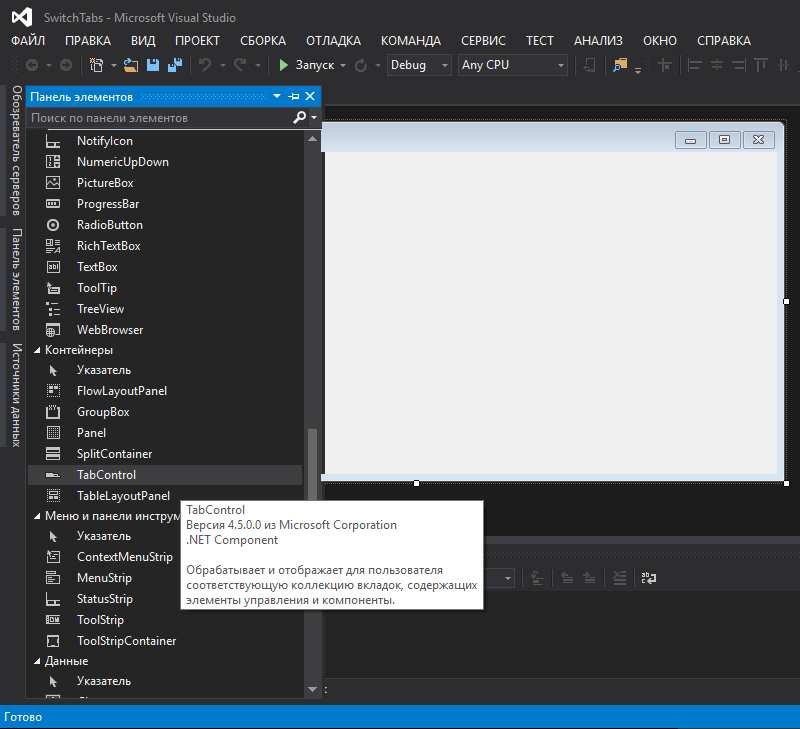
Task: Select the SplitContainer control icon
Action: (x=53, y=454)
